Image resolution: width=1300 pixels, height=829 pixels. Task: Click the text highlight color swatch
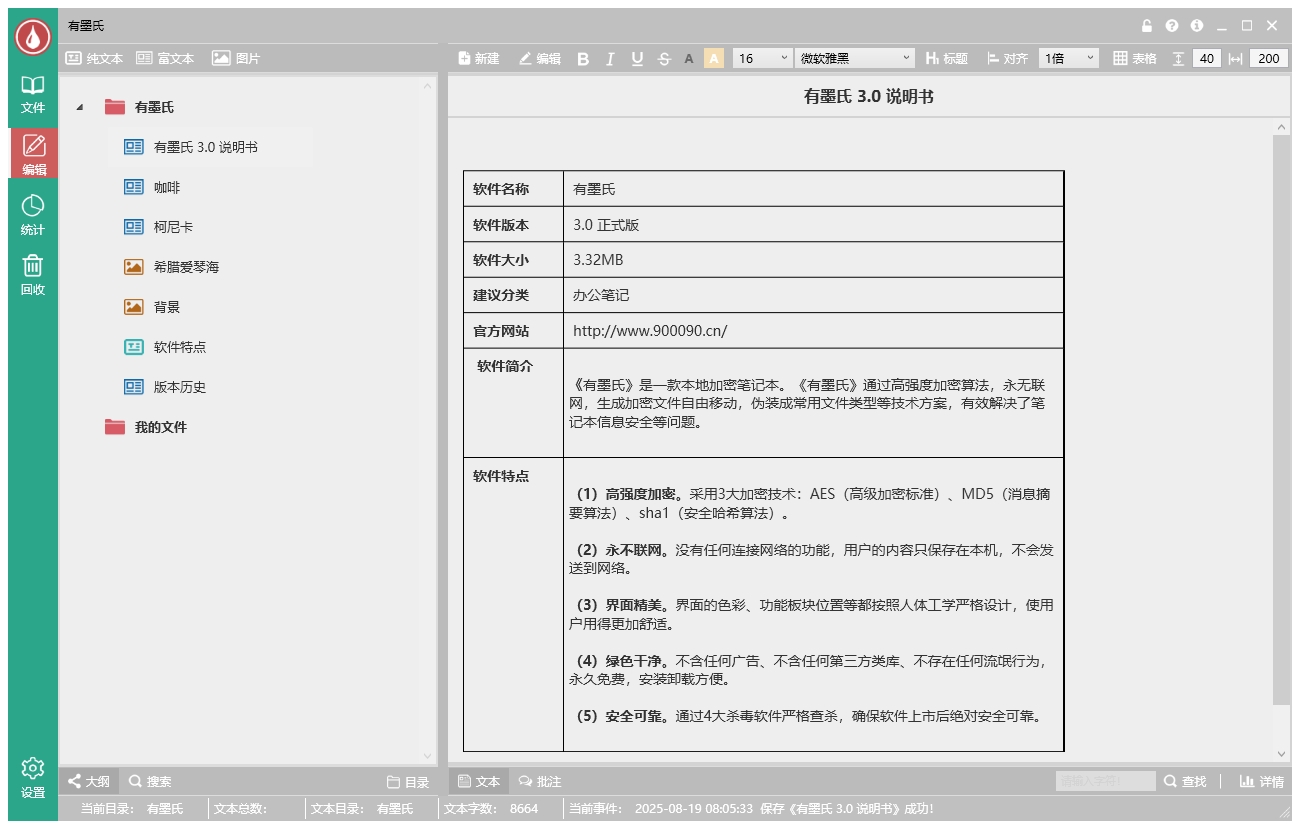(x=713, y=59)
